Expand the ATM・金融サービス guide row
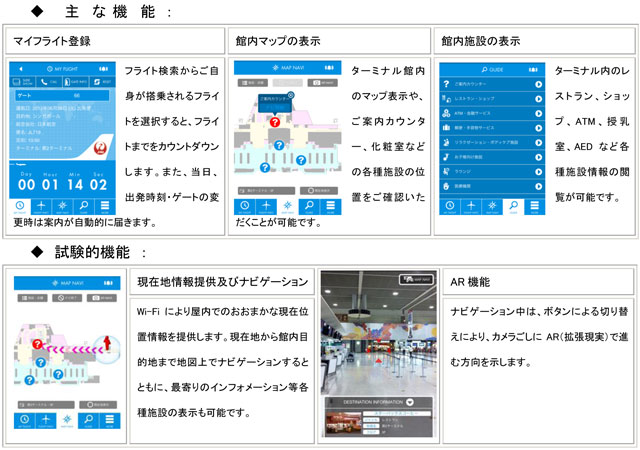Image resolution: width=640 pixels, height=450 pixels. (x=538, y=114)
